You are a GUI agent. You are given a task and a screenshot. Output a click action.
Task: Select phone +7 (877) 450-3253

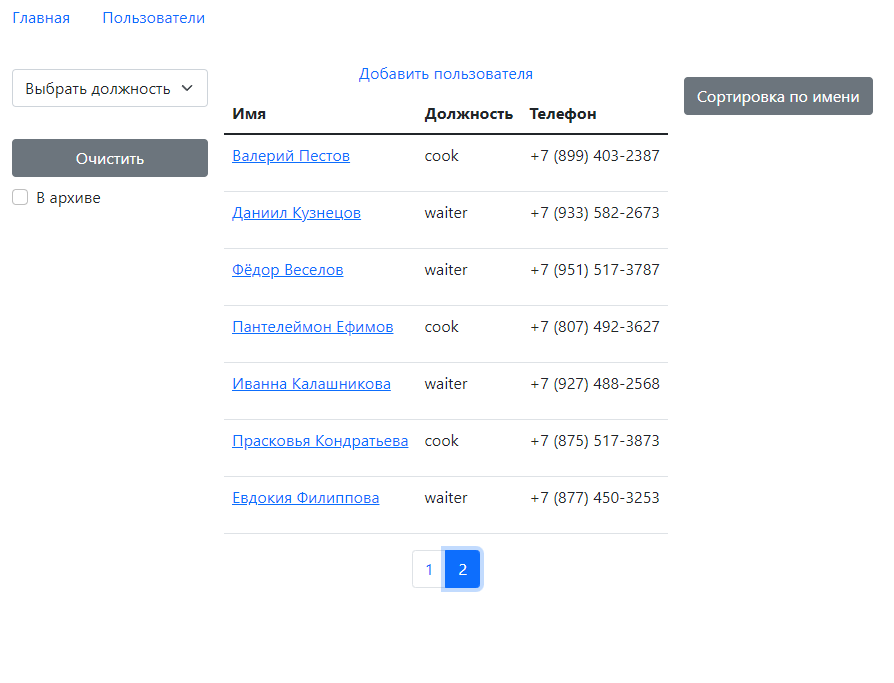[x=595, y=498]
